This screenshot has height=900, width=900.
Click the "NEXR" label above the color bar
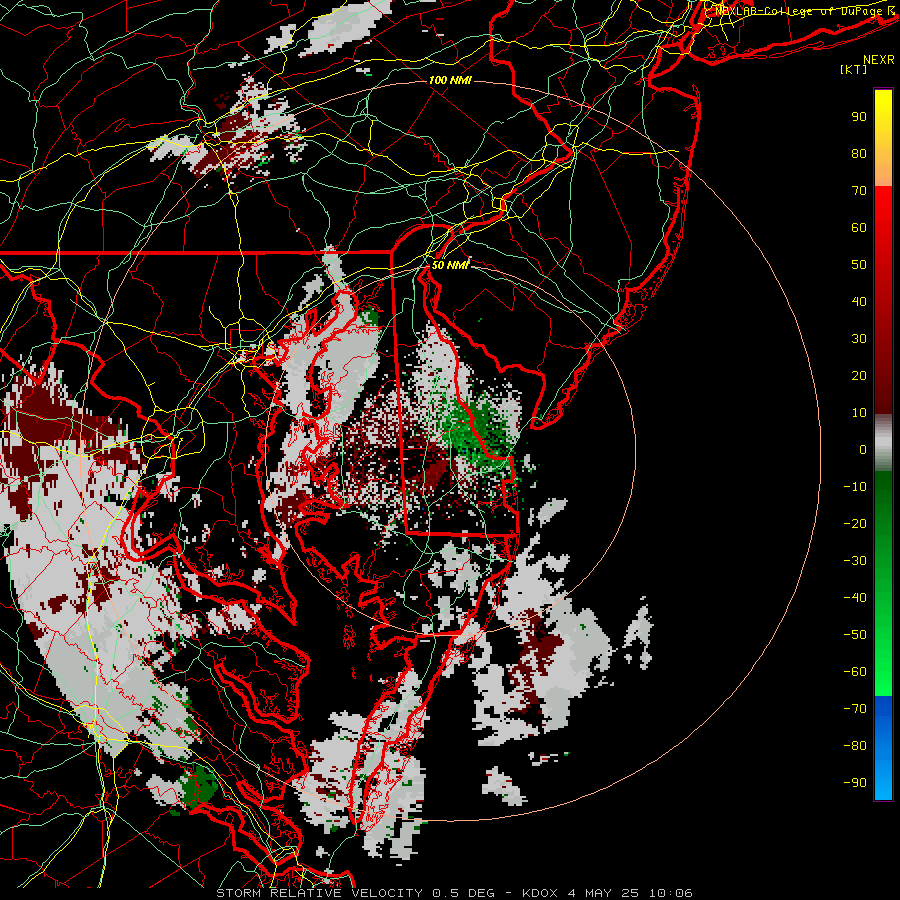click(x=879, y=60)
